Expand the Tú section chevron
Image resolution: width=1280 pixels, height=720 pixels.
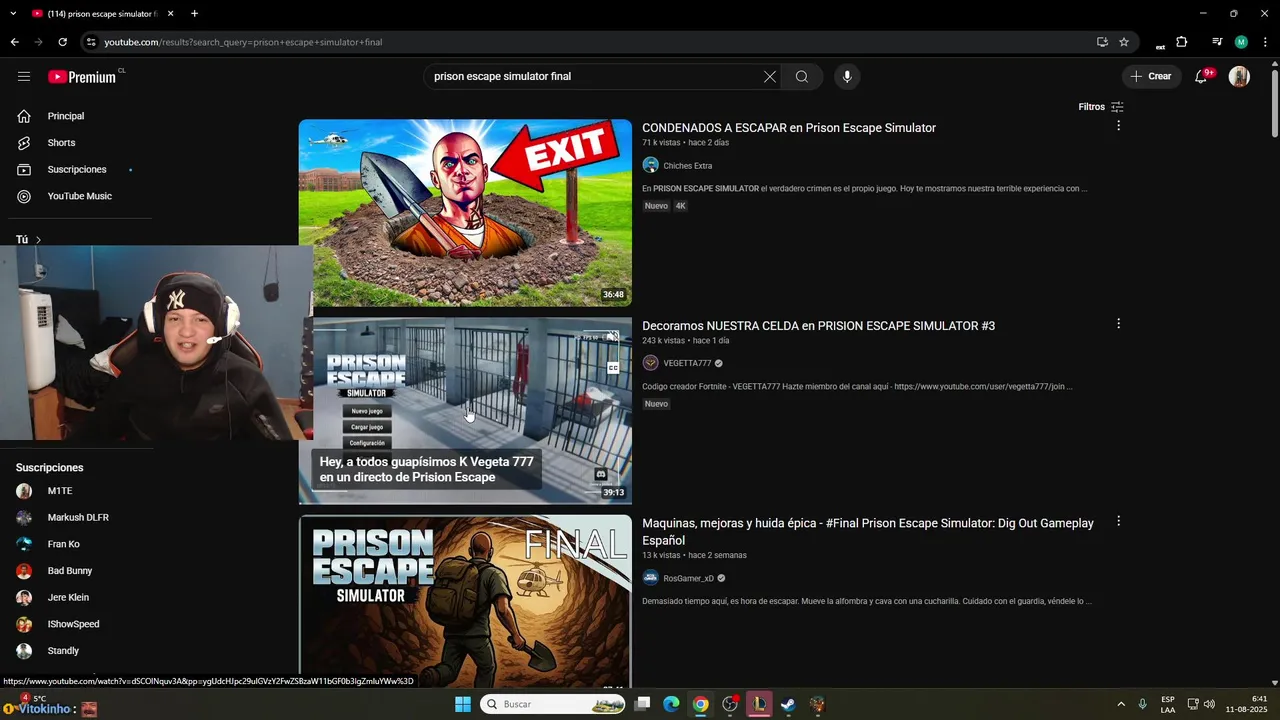(38, 240)
